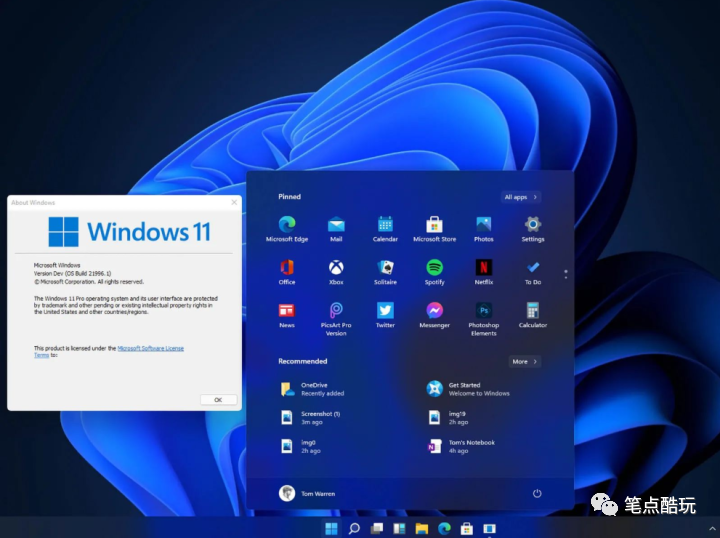This screenshot has height=538, width=720.
Task: Open the Microsoft Software License Terms link
Action: pos(150,348)
